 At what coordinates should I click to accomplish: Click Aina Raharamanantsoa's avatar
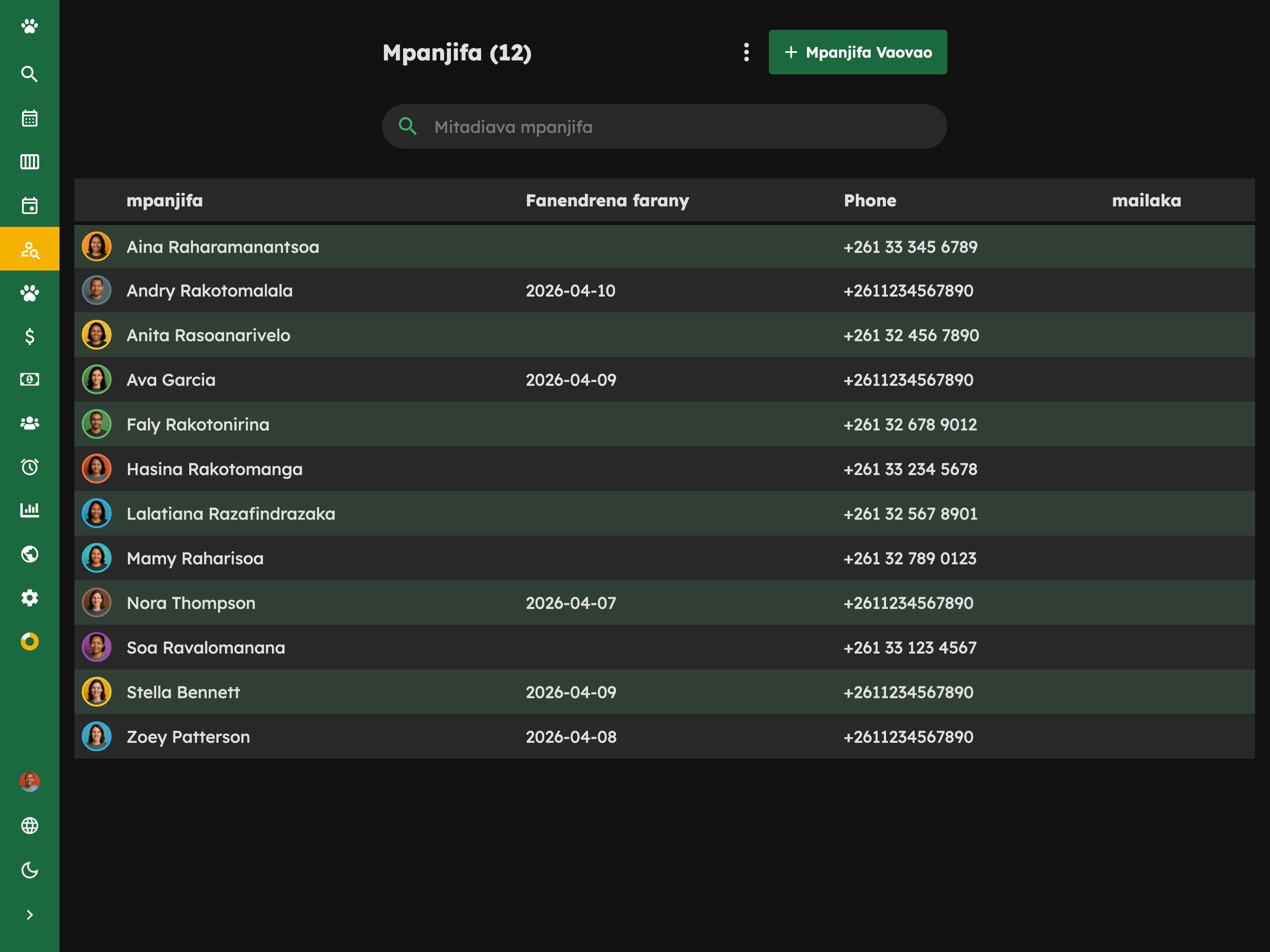96,246
